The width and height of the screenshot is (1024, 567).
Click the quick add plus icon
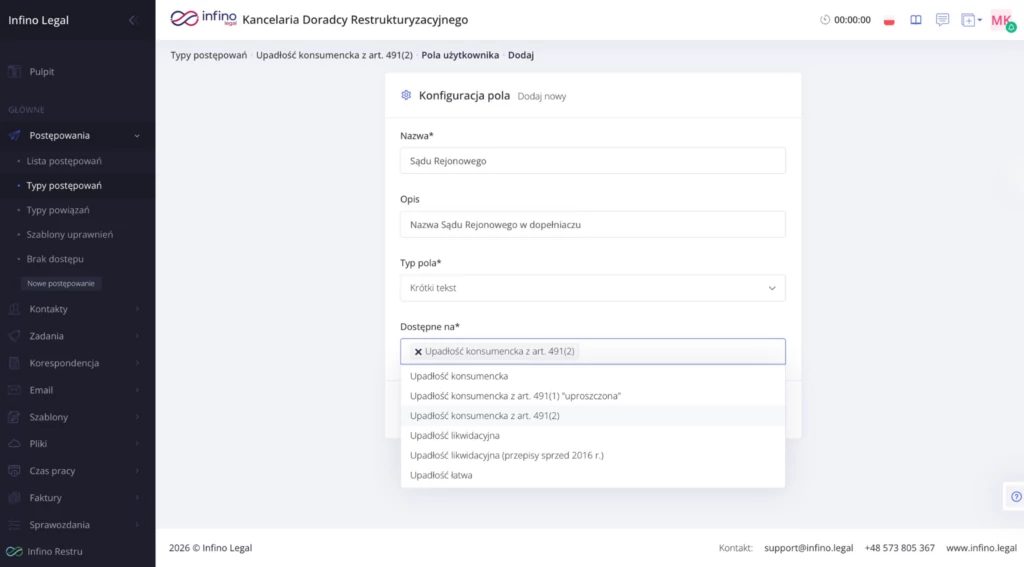click(x=968, y=20)
